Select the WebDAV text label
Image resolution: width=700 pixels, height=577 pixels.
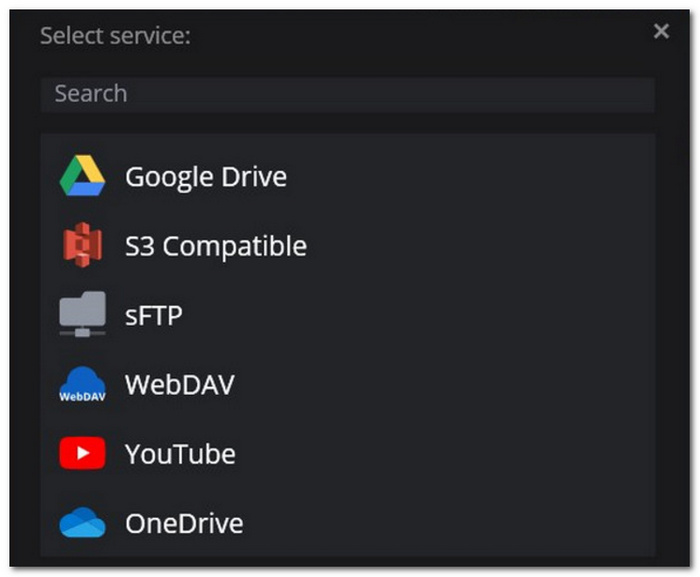click(179, 385)
